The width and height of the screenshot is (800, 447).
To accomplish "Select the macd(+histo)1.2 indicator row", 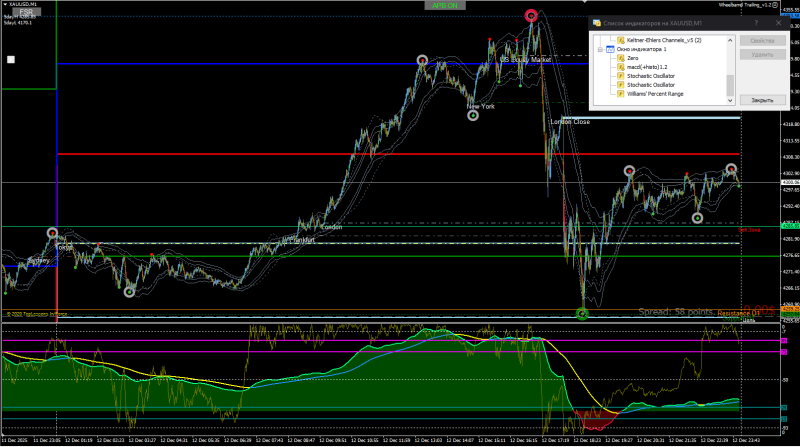I will tap(647, 67).
